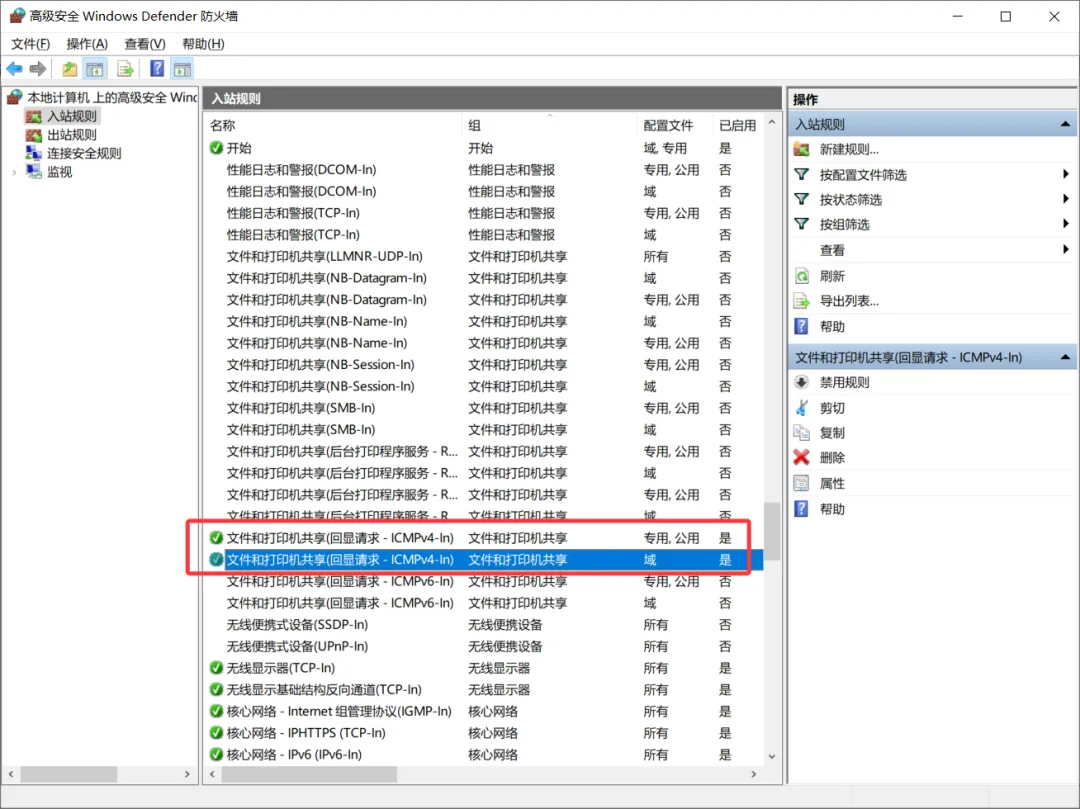Open the 文件(F) menu
Image resolution: width=1080 pixels, height=809 pixels.
[x=31, y=44]
